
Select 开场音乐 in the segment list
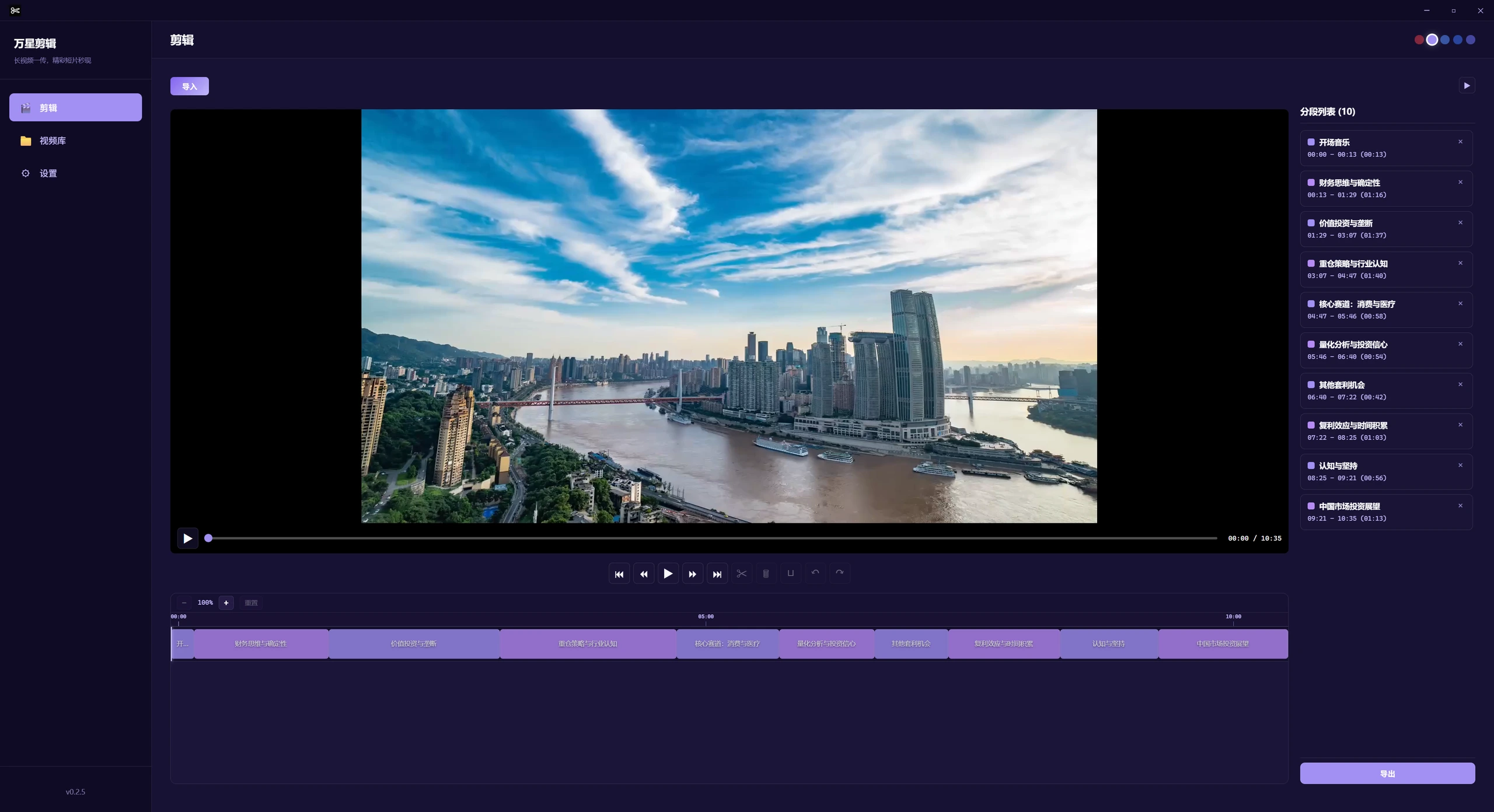(1386, 148)
